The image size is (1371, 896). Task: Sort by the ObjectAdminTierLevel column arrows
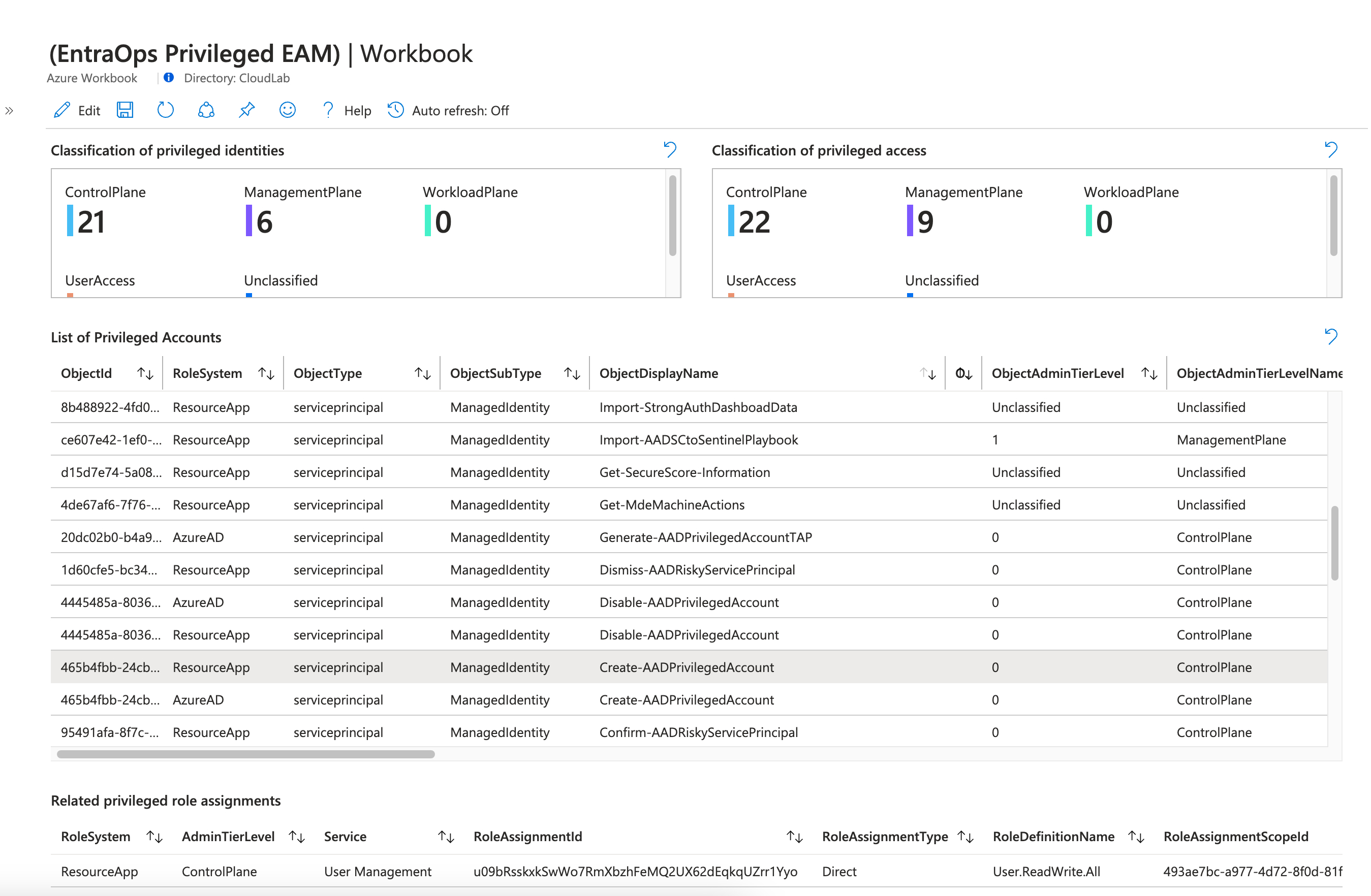[x=1149, y=374]
